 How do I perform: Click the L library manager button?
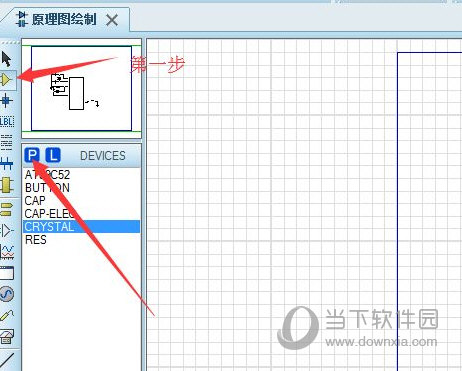[53, 155]
